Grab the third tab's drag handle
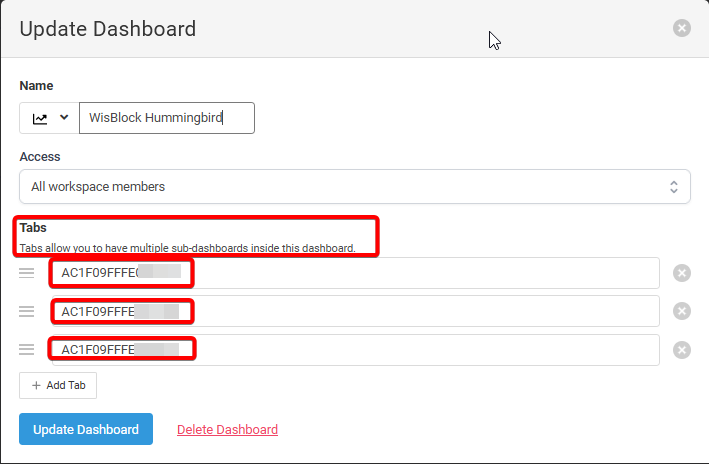The height and width of the screenshot is (464, 709). (27, 349)
